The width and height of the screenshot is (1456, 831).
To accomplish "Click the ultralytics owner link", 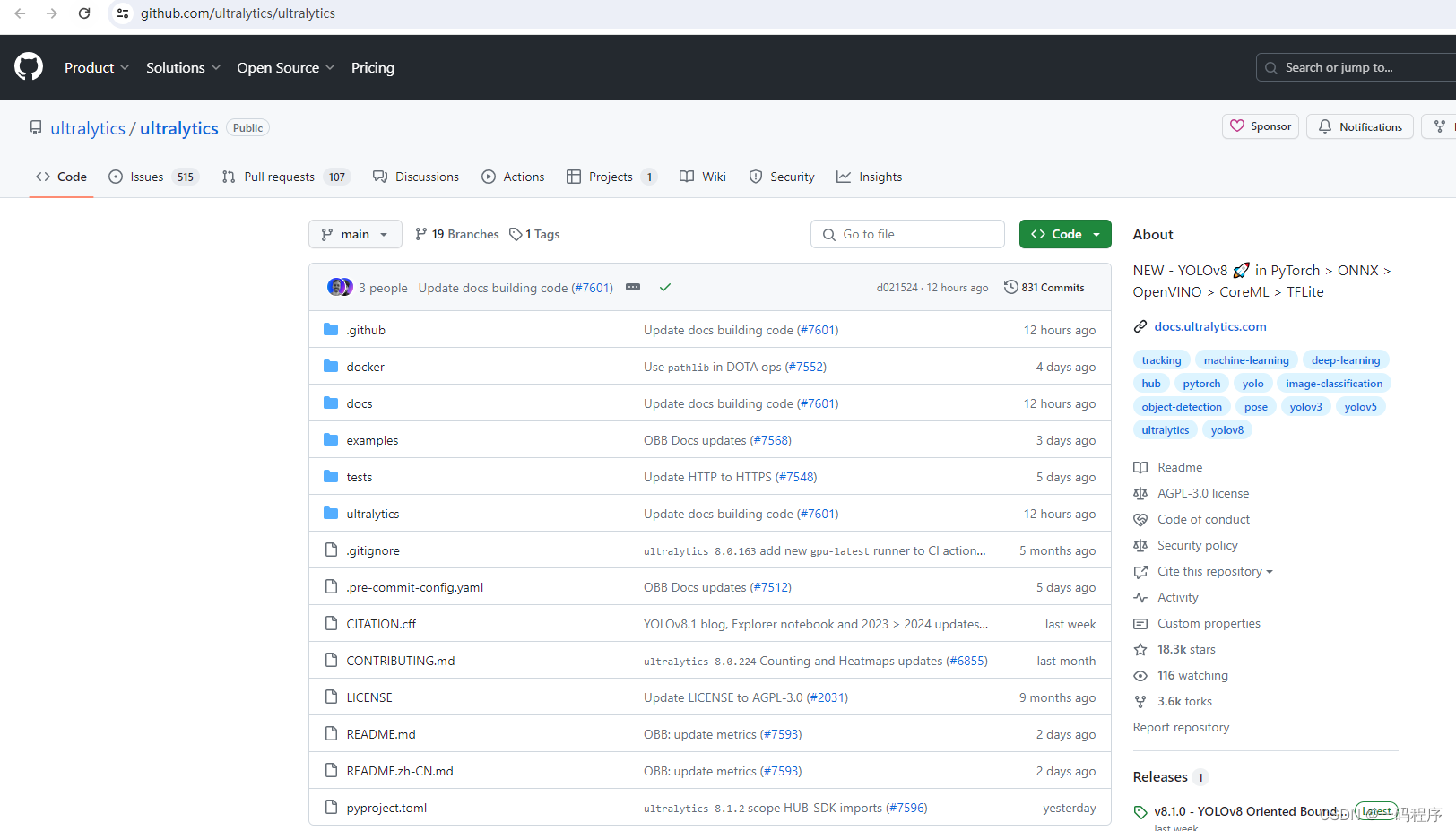I will (88, 128).
